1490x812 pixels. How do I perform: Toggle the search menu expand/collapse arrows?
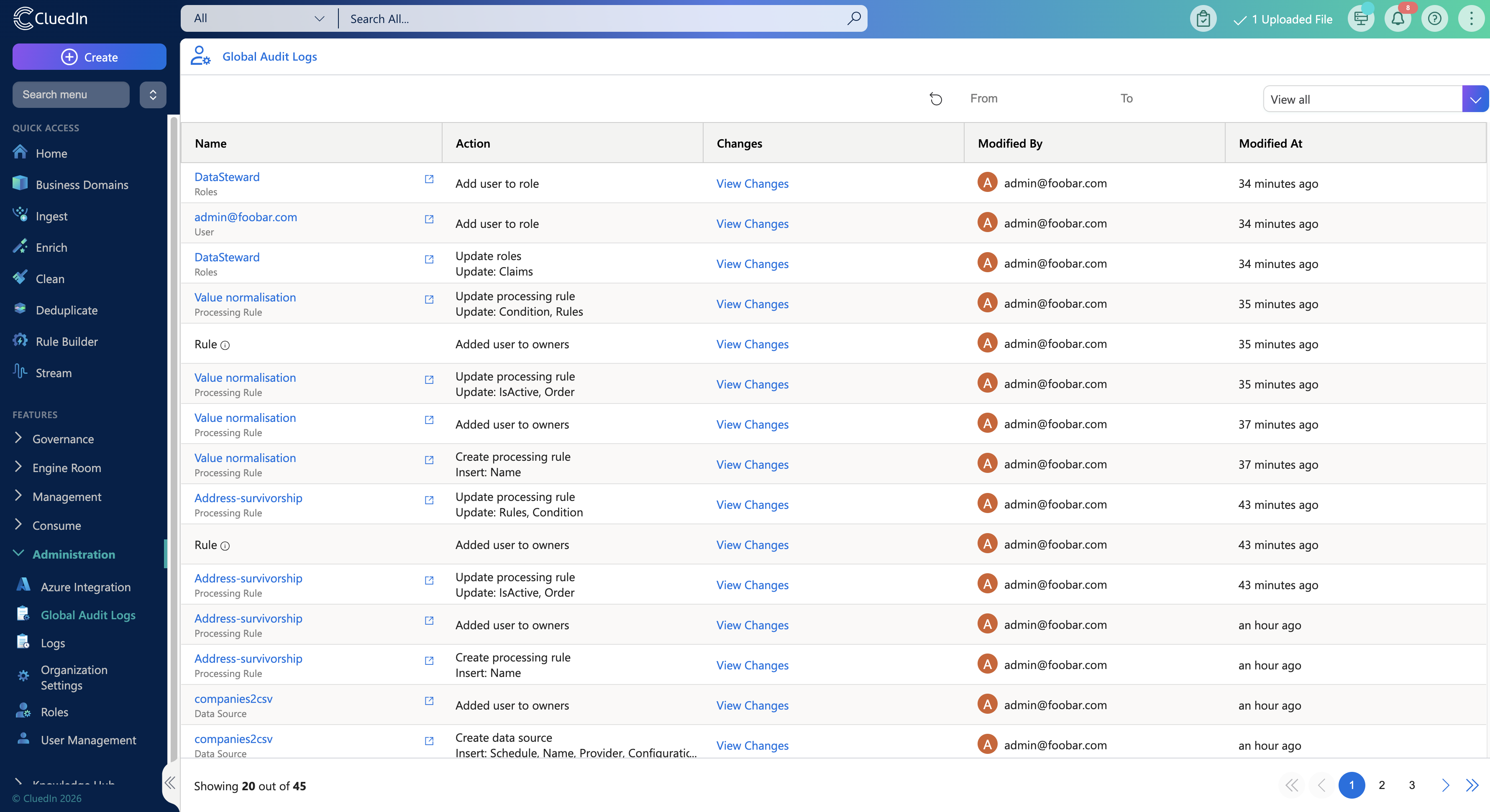(x=153, y=94)
